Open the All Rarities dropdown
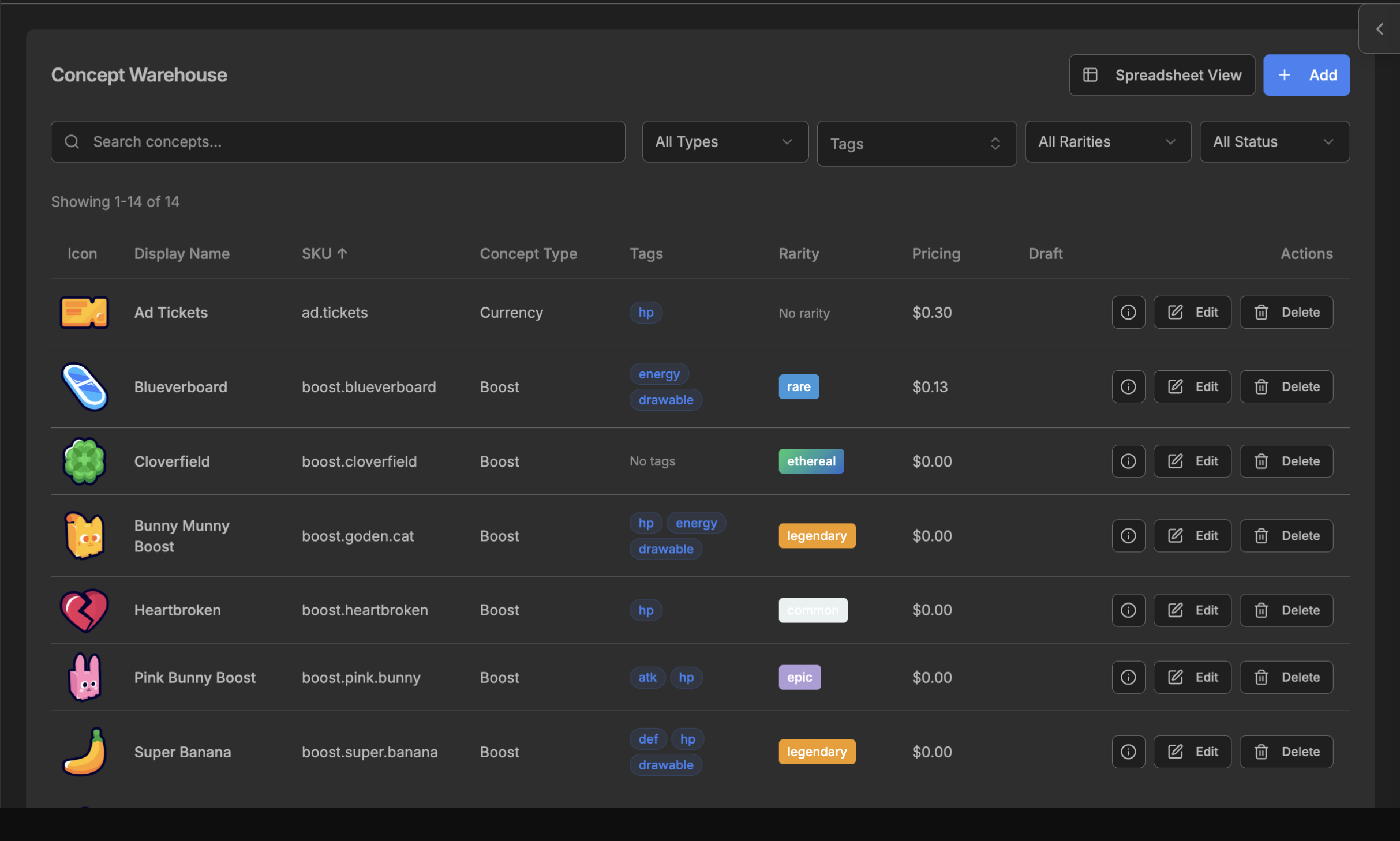The height and width of the screenshot is (841, 1400). [x=1107, y=141]
